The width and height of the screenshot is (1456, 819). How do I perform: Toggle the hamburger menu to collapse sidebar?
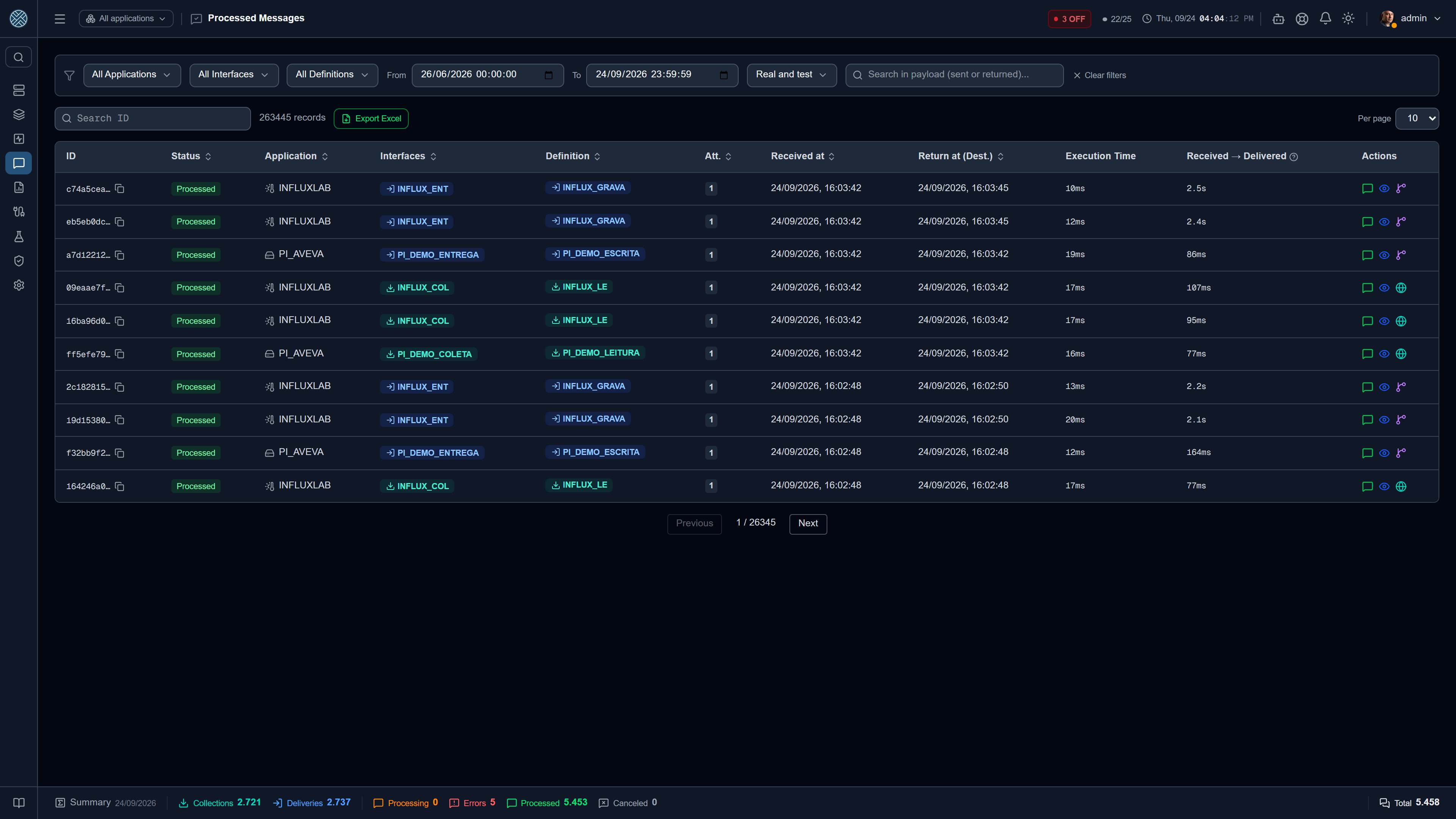click(x=60, y=19)
